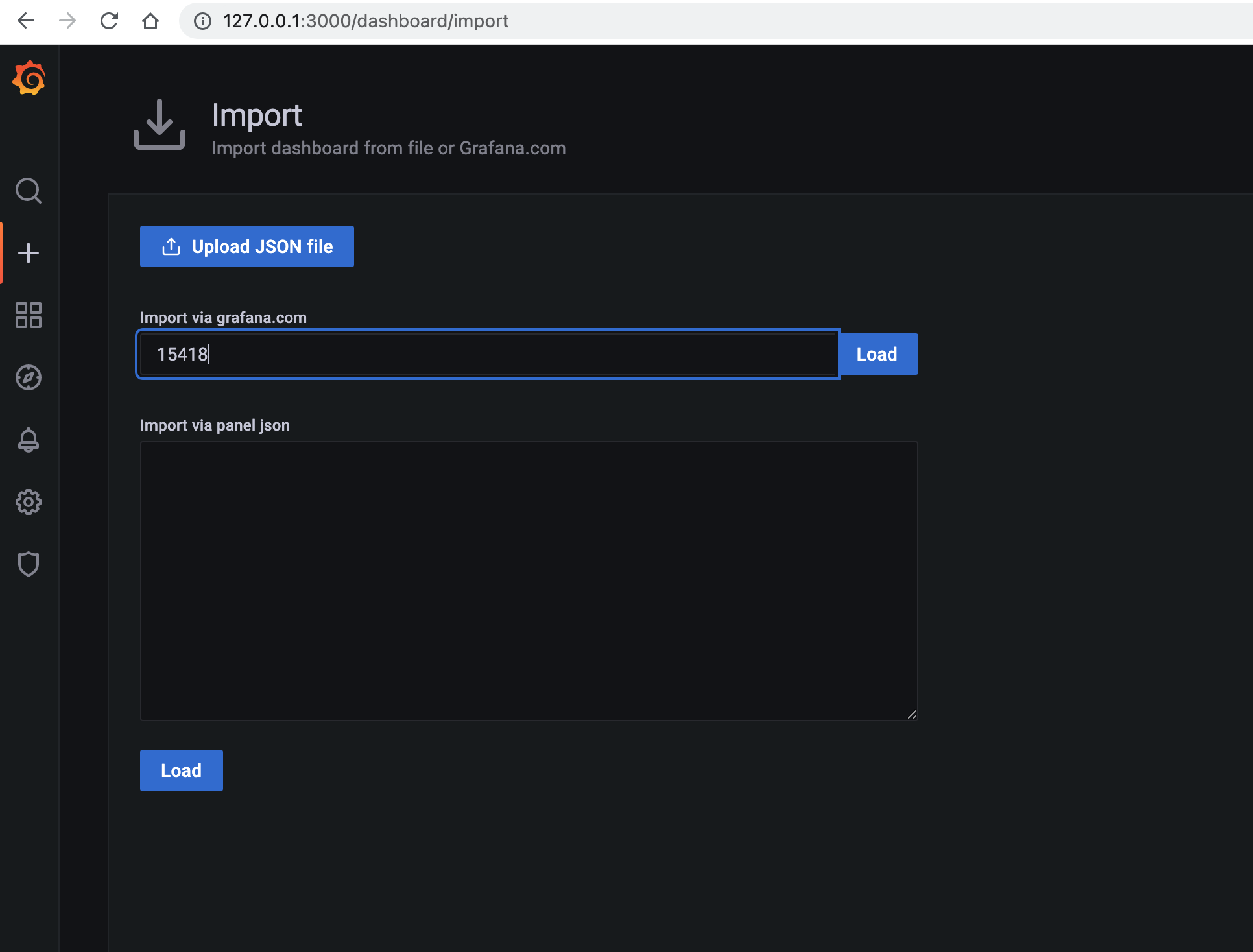Click the Import via panel json textarea

529,580
